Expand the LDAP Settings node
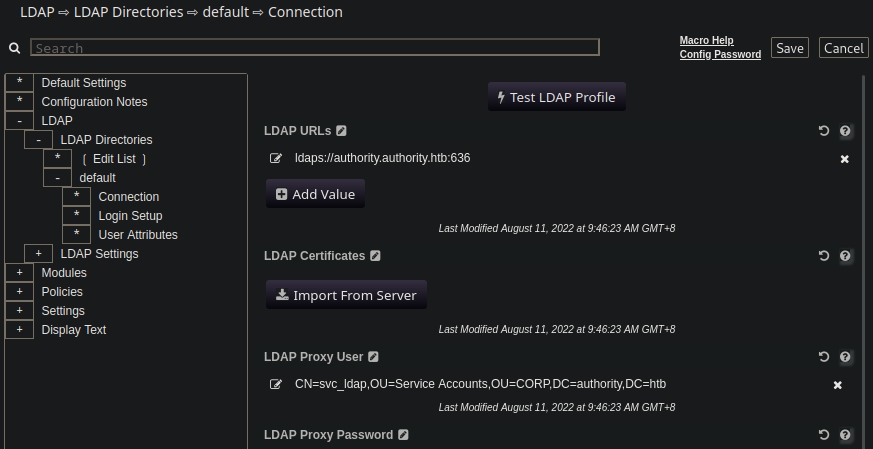This screenshot has width=873, height=449. (x=38, y=254)
